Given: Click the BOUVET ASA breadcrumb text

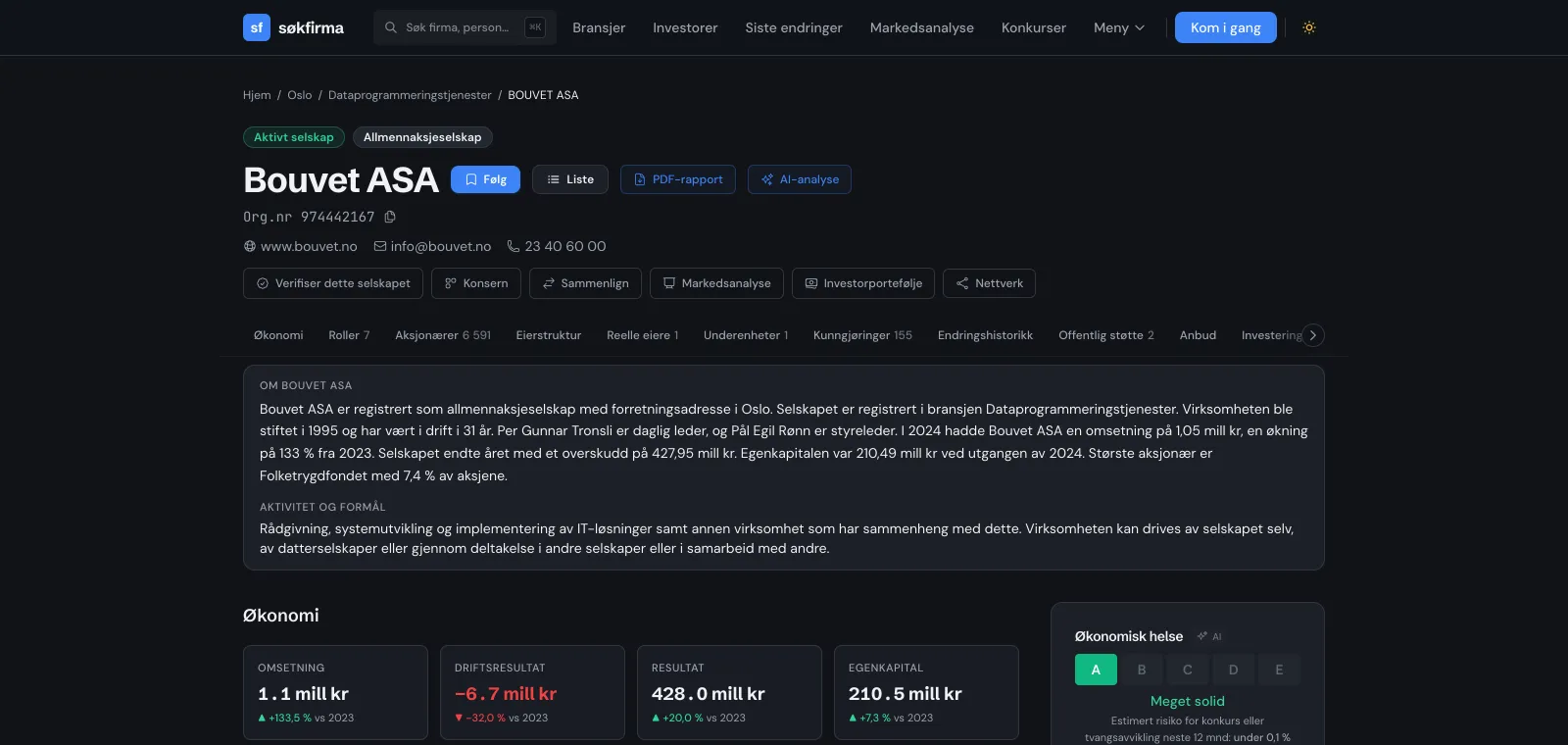Looking at the screenshot, I should [x=543, y=95].
